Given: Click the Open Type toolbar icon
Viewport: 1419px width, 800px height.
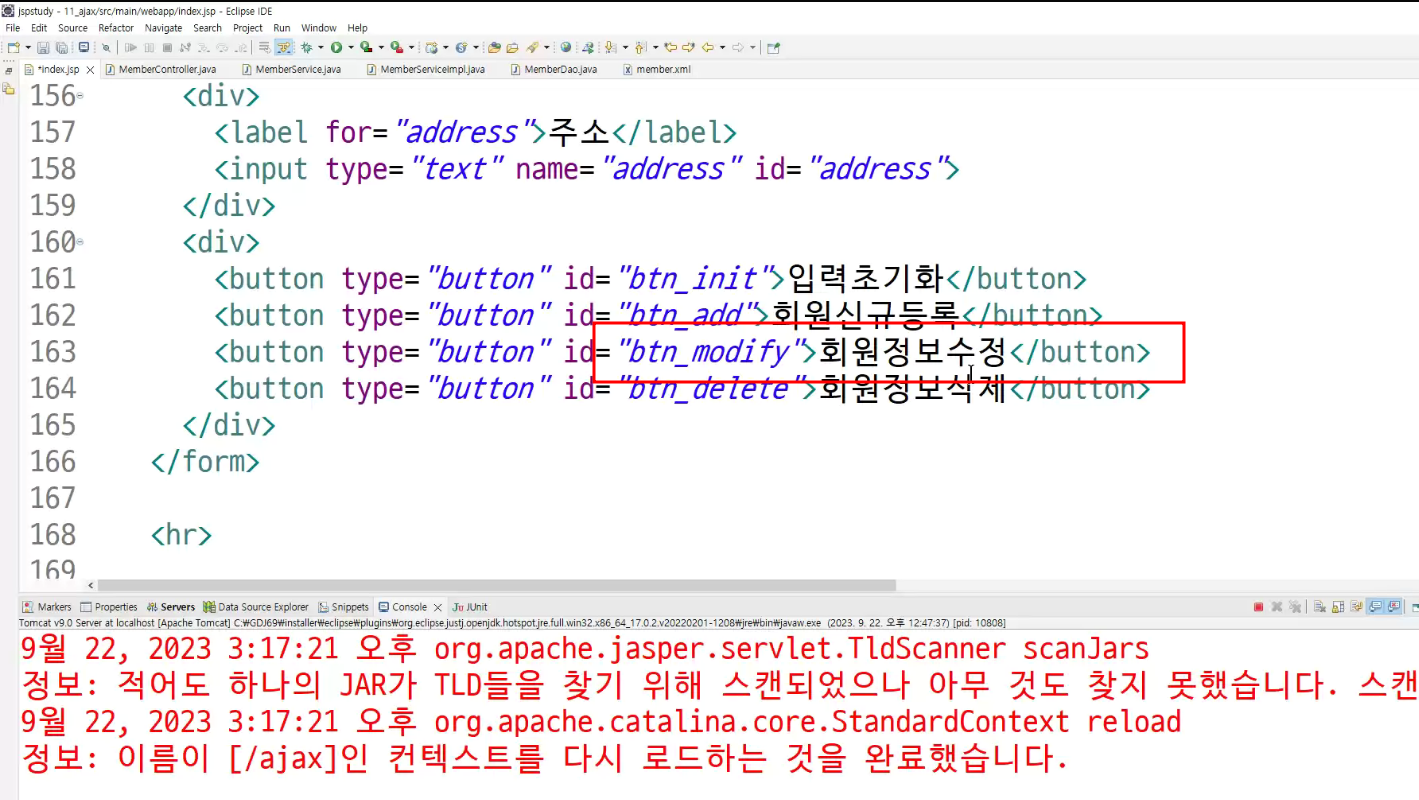Looking at the screenshot, I should tap(495, 47).
